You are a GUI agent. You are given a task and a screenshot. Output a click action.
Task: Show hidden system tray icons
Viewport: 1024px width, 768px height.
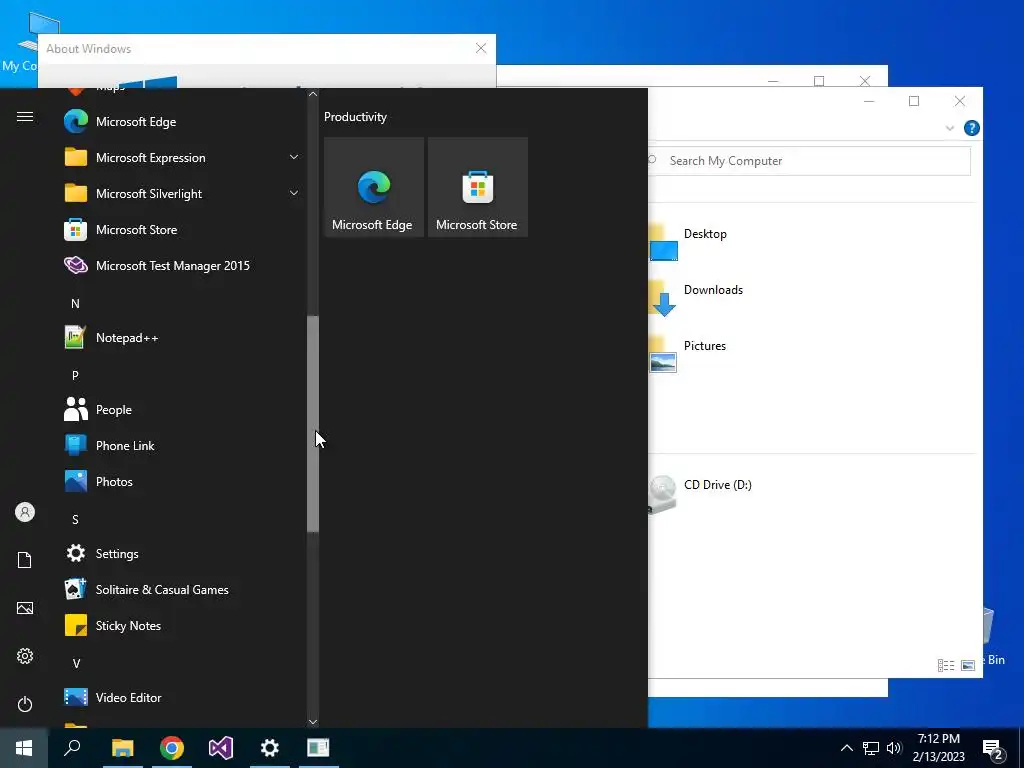(846, 748)
